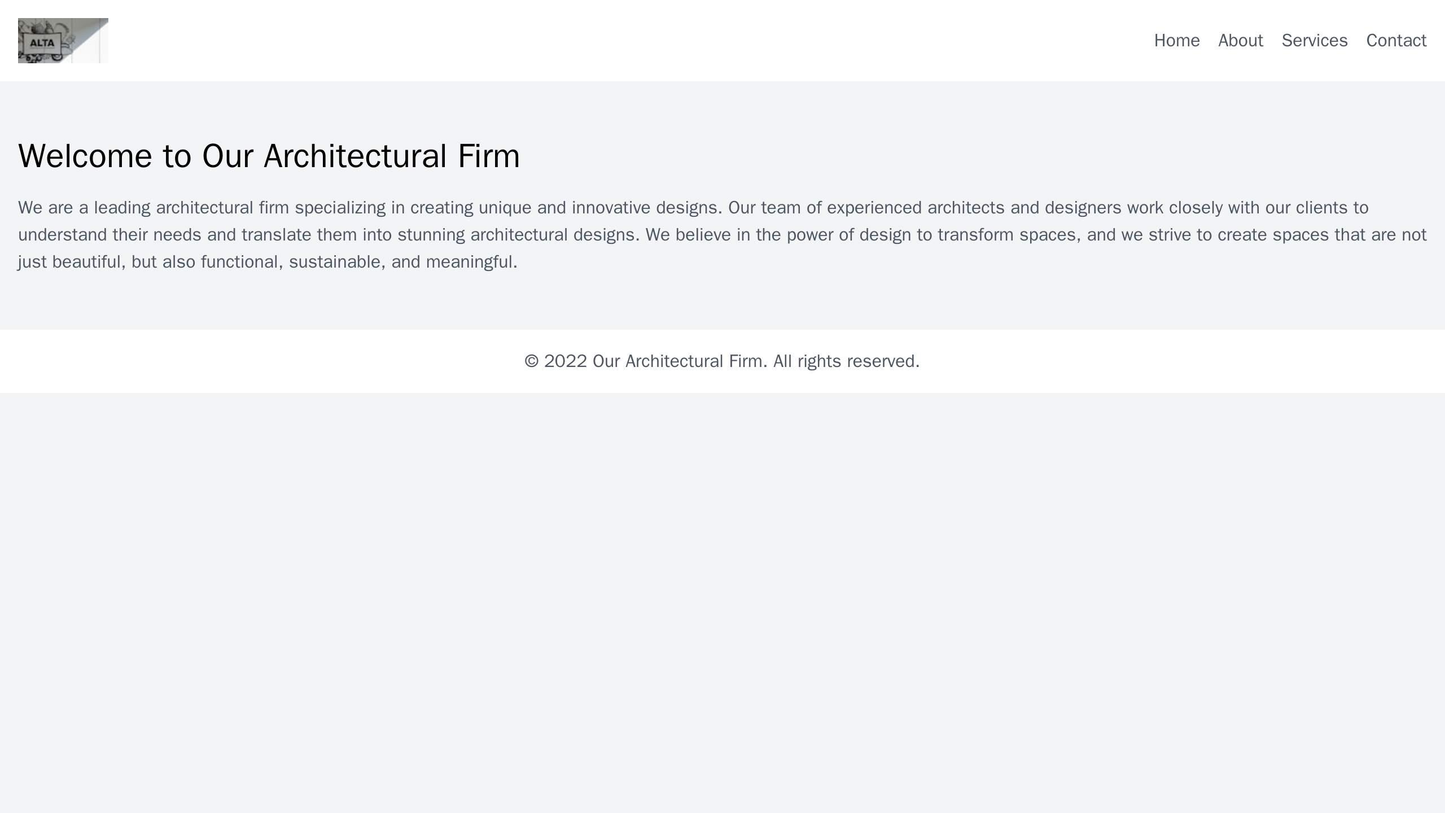Select the Home navigation link

pyautogui.click(x=1178, y=40)
